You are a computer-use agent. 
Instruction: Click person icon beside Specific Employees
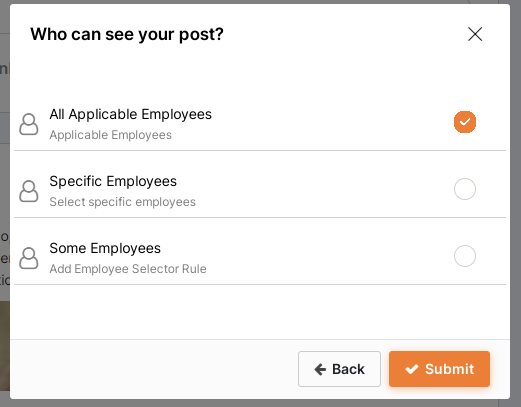pos(29,191)
